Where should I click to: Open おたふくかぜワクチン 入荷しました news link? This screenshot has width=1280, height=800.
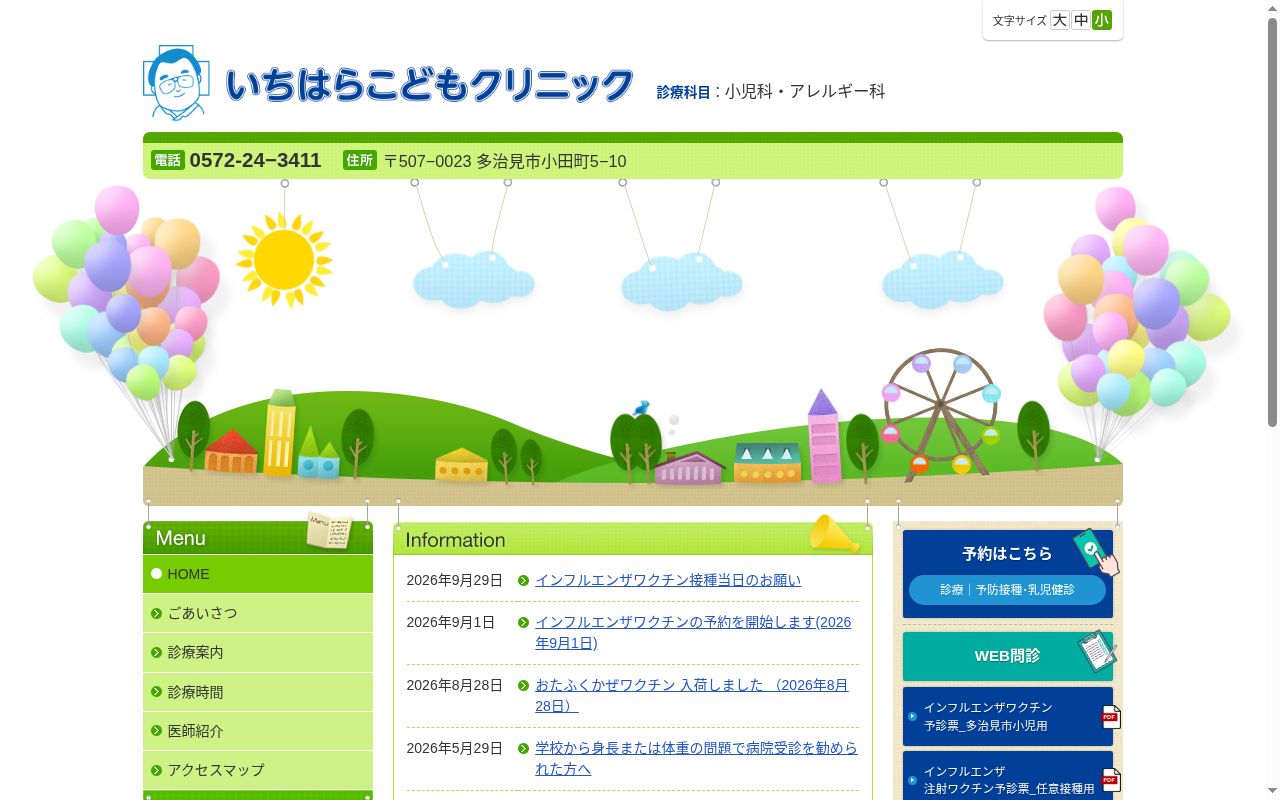(692, 696)
